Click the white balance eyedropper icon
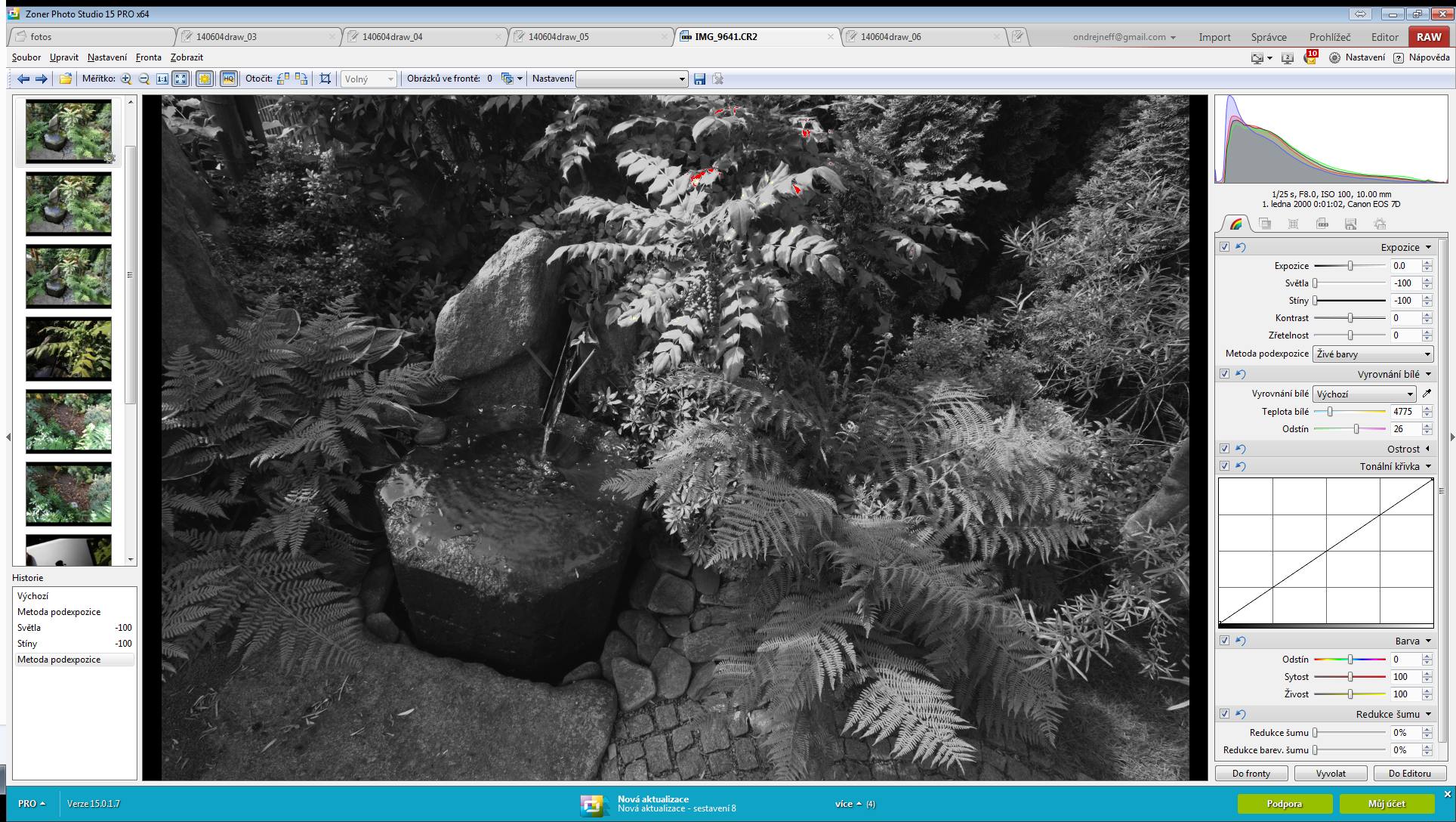 (1427, 394)
